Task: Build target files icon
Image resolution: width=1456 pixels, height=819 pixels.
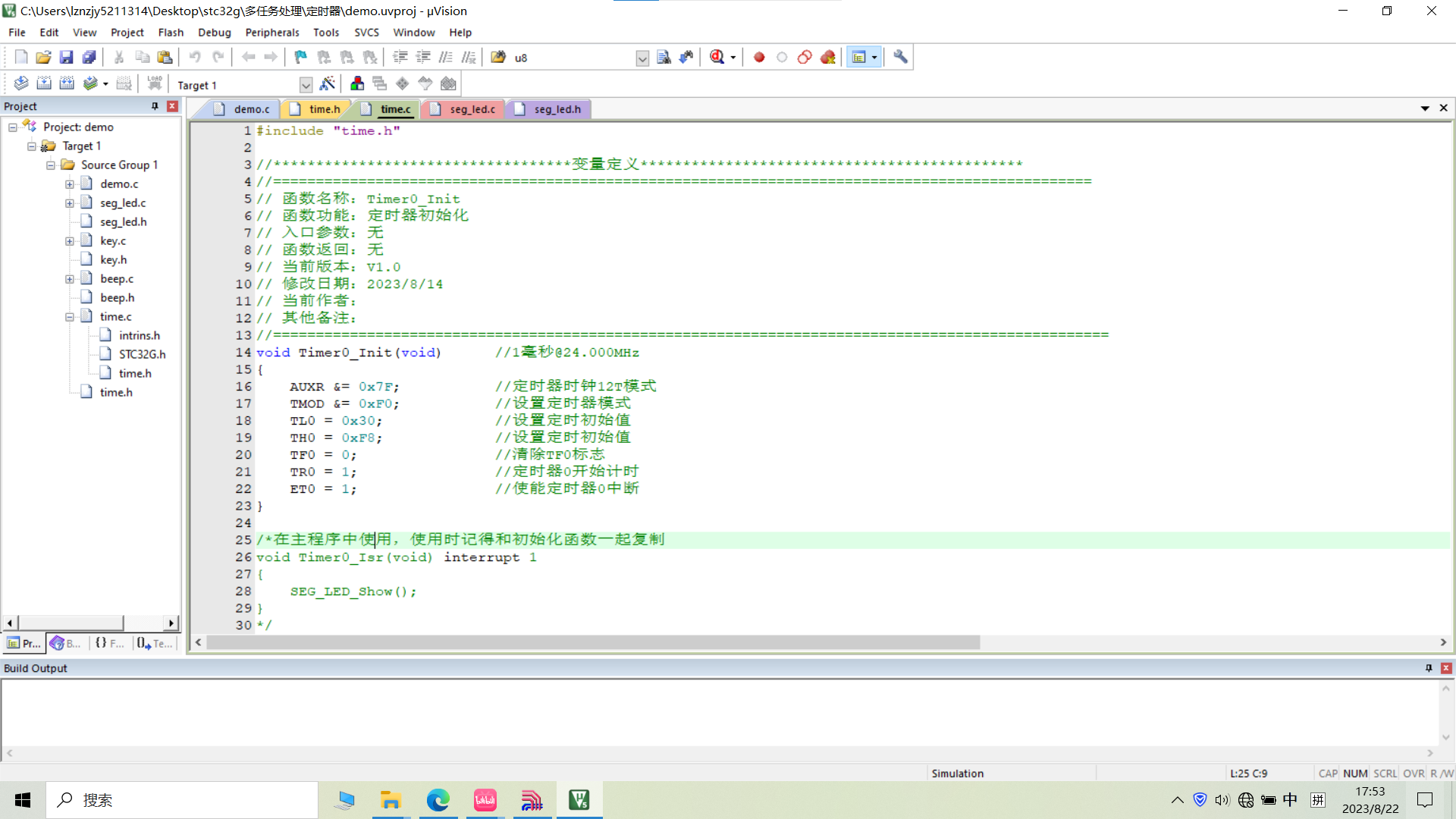Action: 44,83
